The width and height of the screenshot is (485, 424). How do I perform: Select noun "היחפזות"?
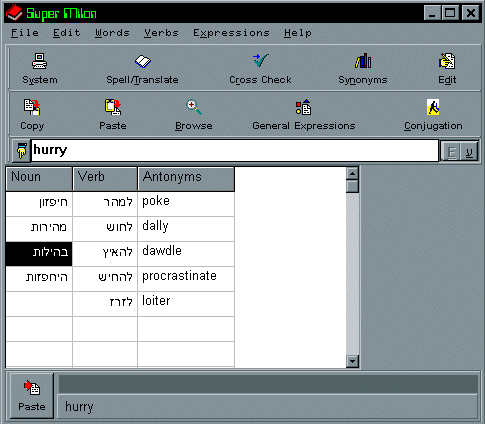coord(39,279)
